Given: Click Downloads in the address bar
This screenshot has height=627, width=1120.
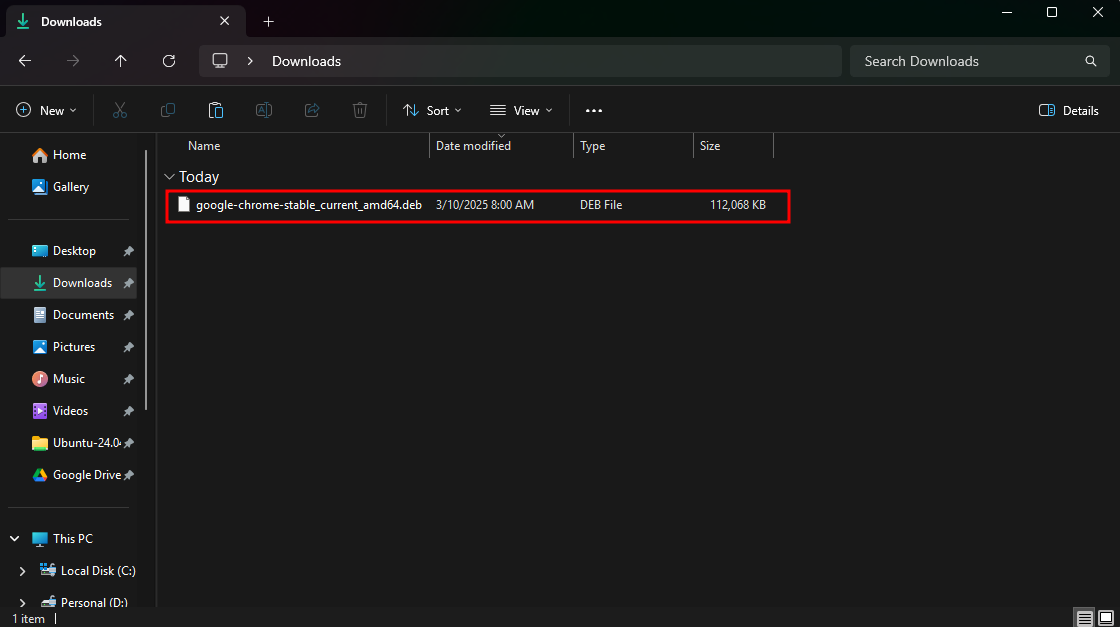Looking at the screenshot, I should pos(306,61).
